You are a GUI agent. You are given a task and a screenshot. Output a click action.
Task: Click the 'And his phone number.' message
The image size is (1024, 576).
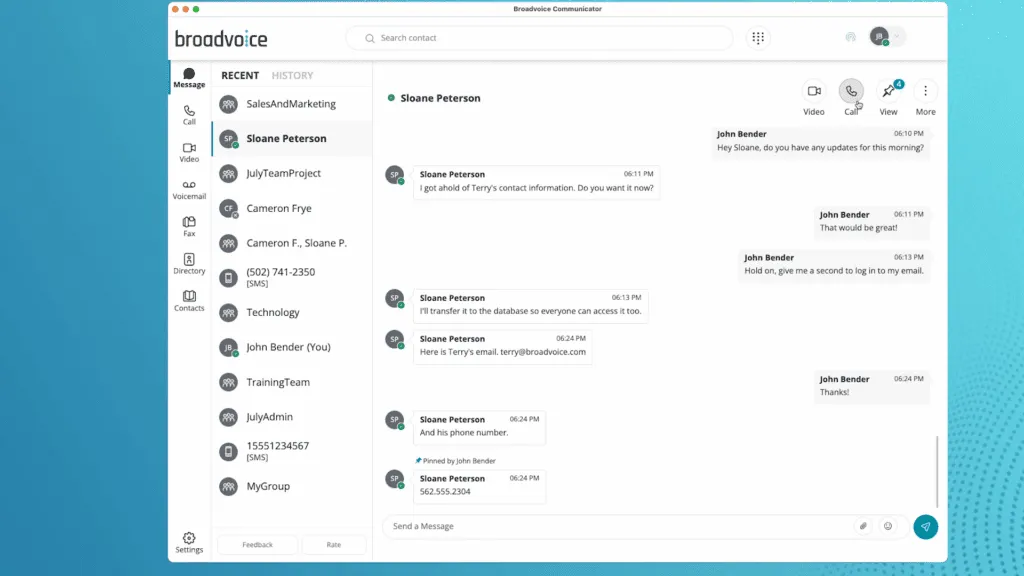tap(479, 427)
